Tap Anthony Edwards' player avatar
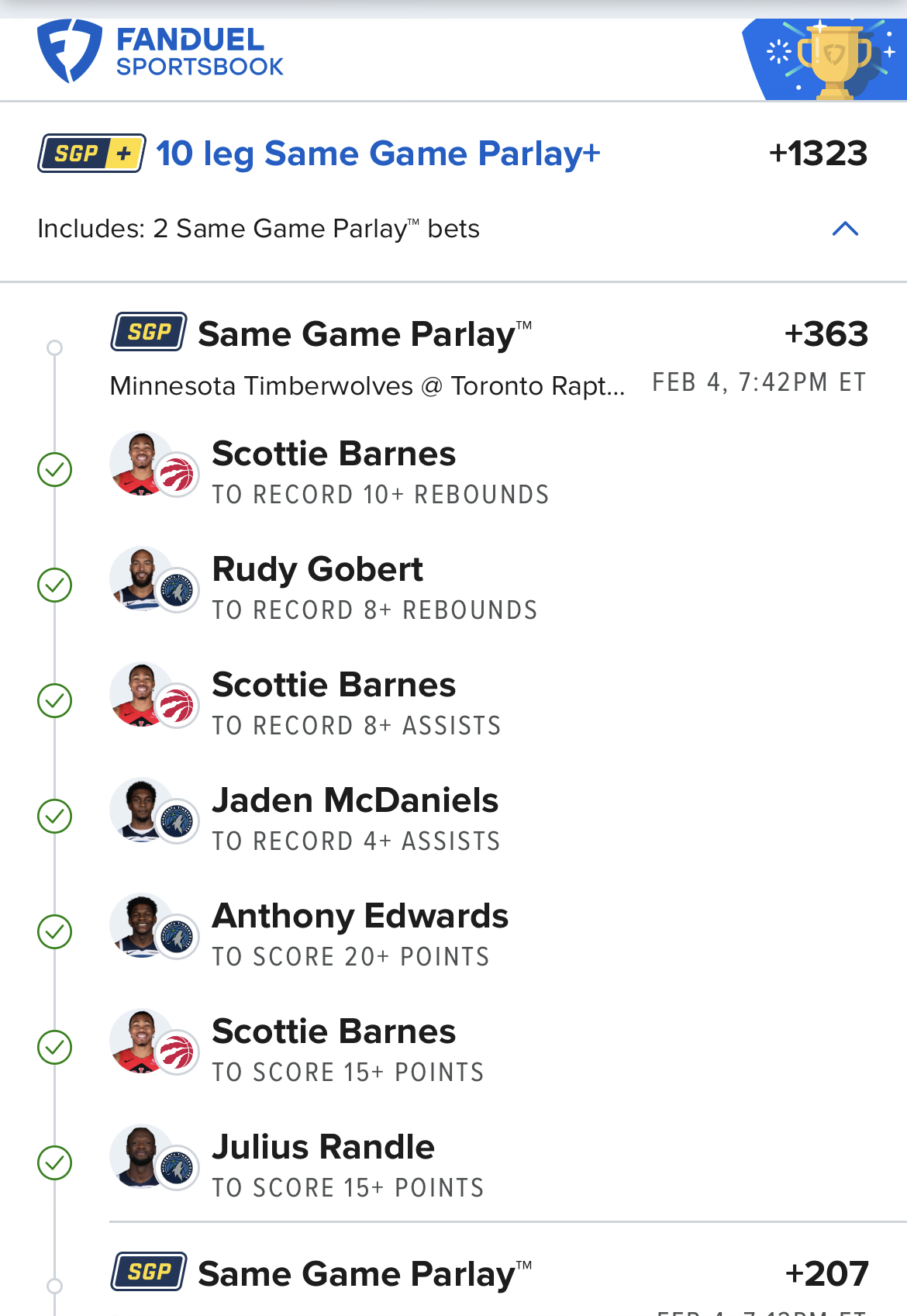 pyautogui.click(x=143, y=926)
